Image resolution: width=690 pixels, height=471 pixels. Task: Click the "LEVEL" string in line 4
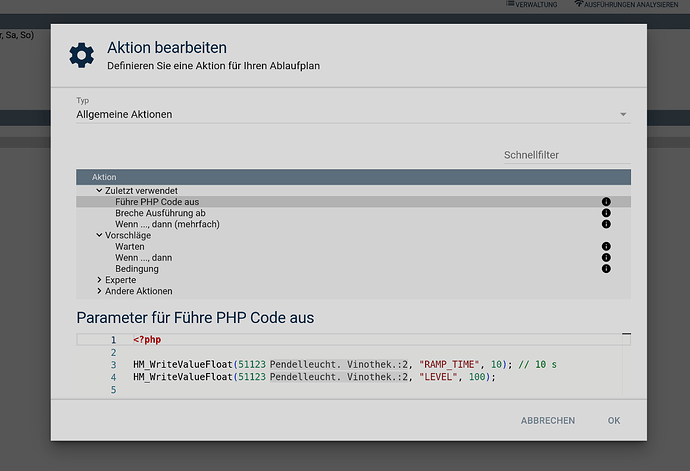pos(438,377)
